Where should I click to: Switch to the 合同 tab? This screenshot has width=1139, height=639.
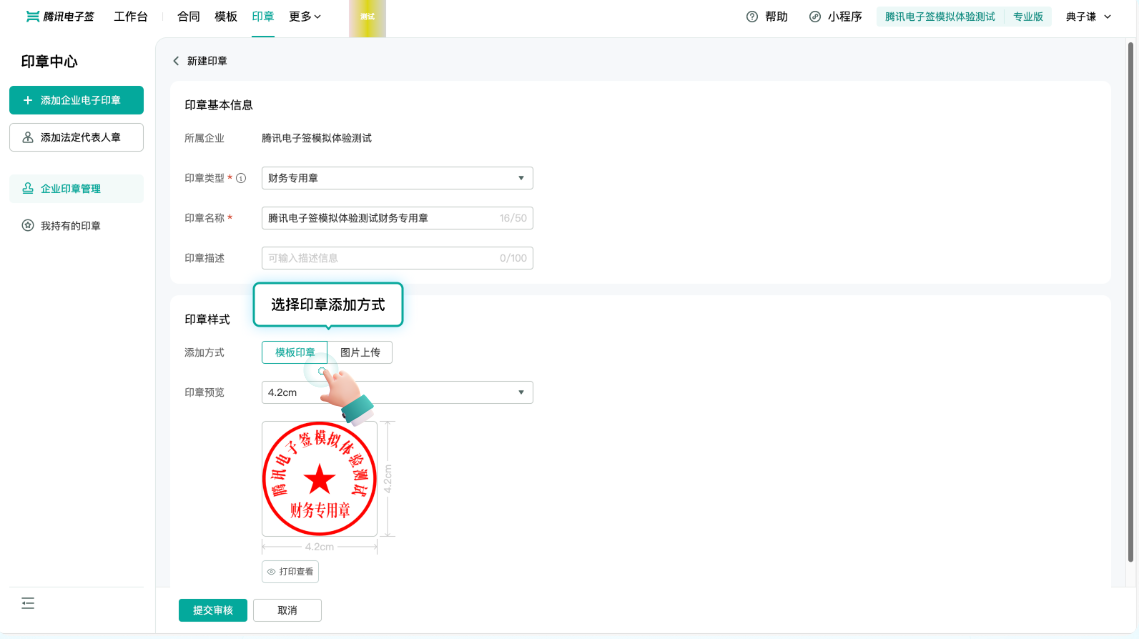[x=187, y=17]
